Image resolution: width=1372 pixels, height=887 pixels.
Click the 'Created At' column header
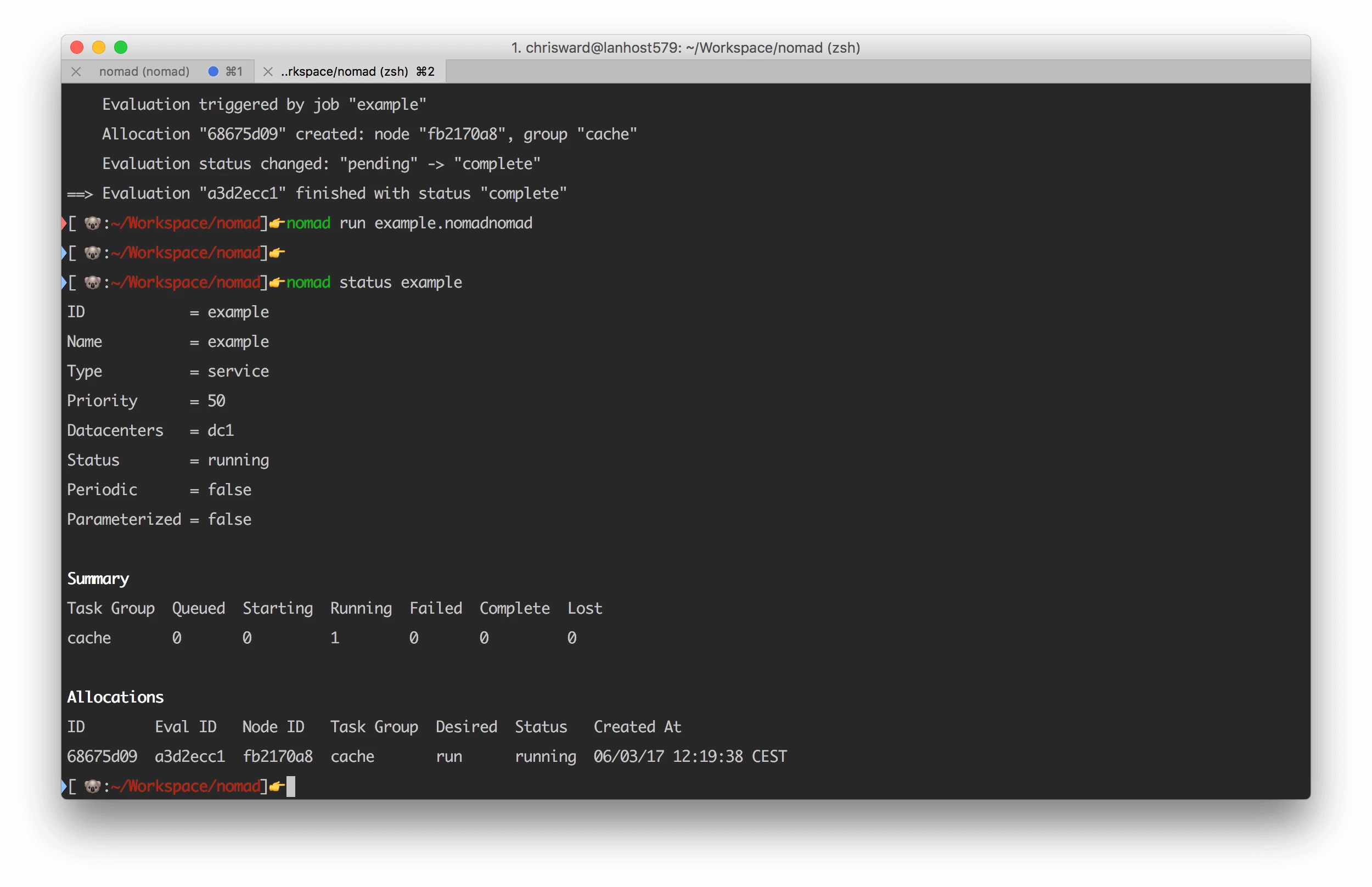(x=637, y=727)
